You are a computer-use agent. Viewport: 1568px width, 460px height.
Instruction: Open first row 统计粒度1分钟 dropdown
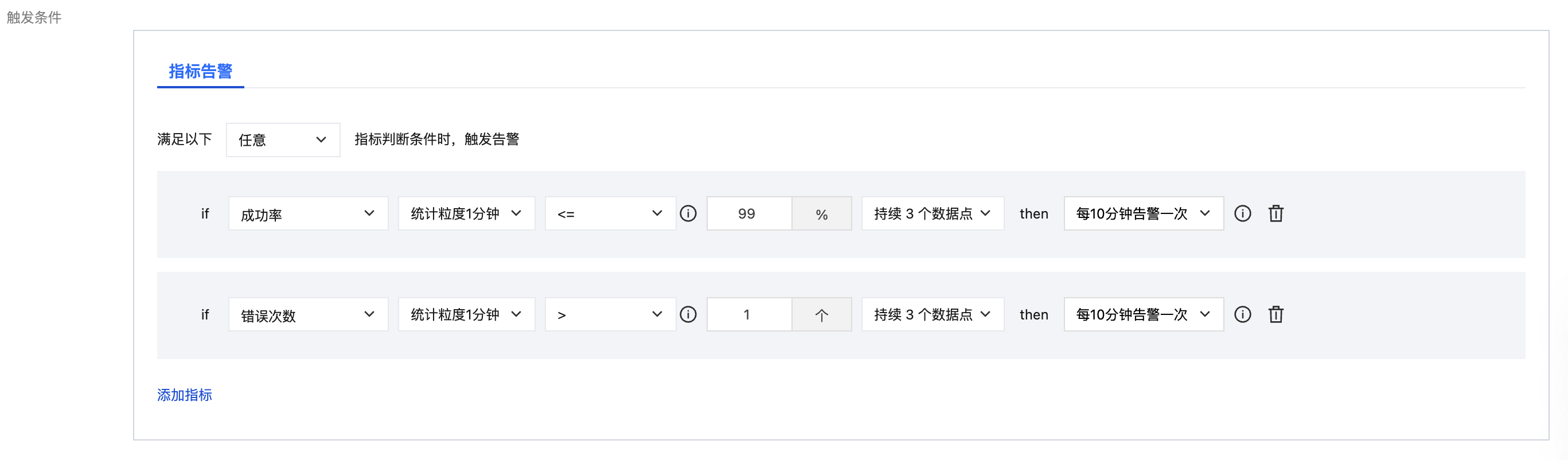[x=466, y=213]
